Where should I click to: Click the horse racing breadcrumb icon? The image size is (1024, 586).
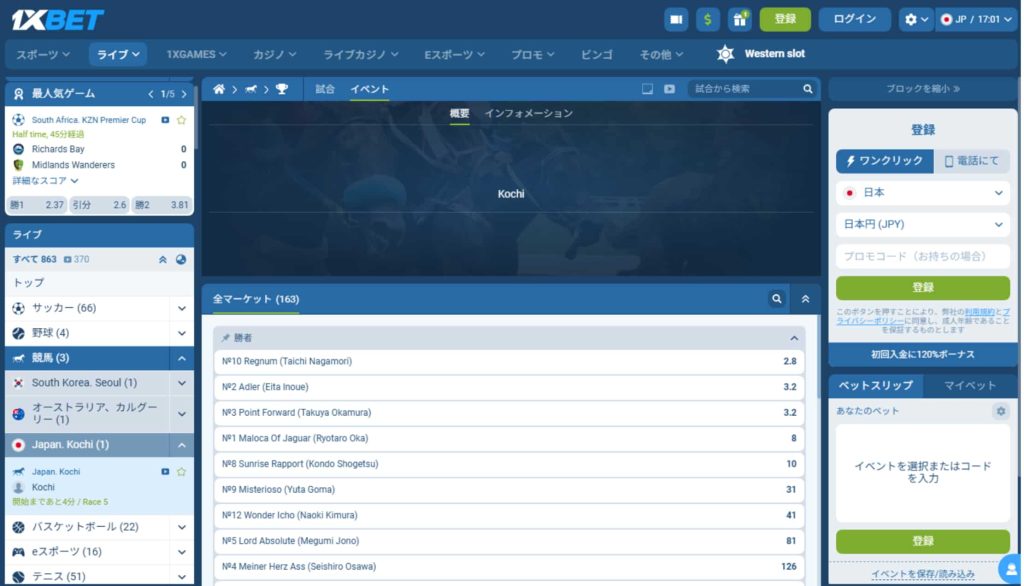coord(251,89)
